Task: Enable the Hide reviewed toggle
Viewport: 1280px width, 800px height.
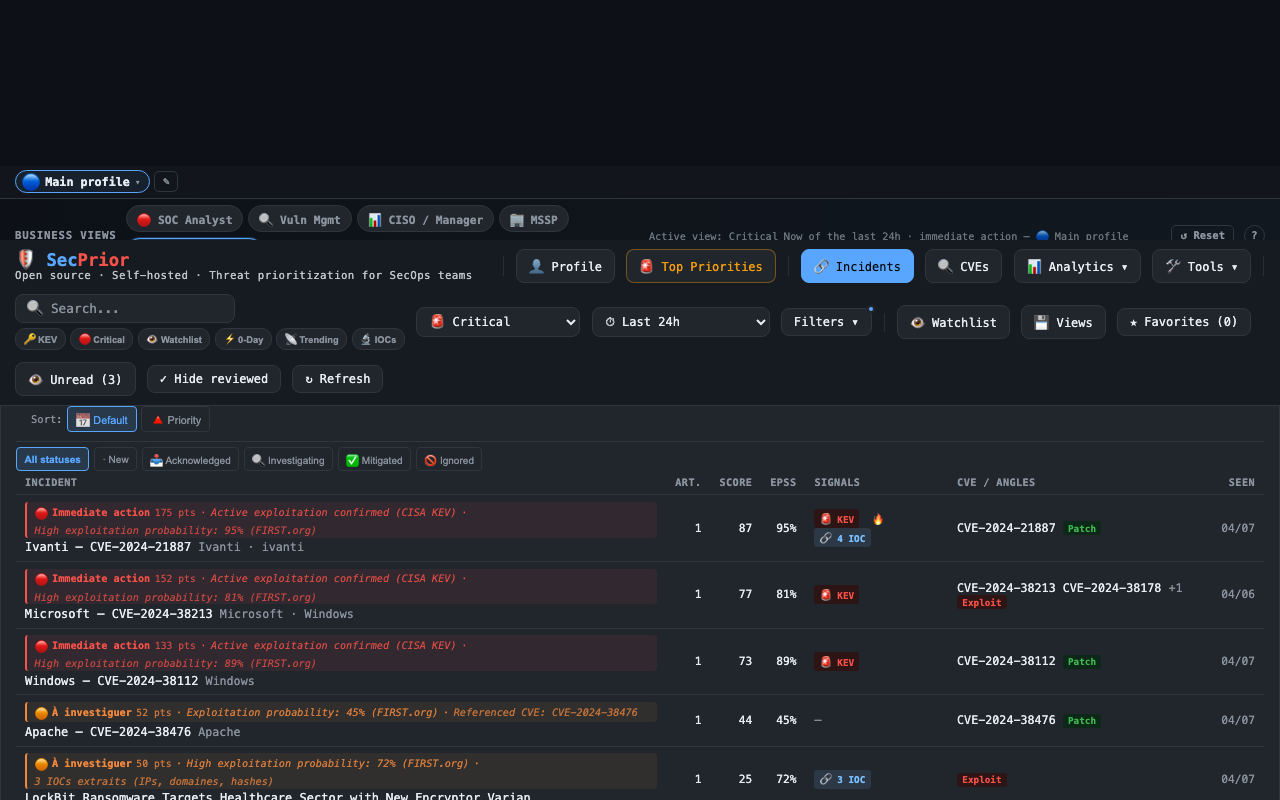Action: pos(214,379)
